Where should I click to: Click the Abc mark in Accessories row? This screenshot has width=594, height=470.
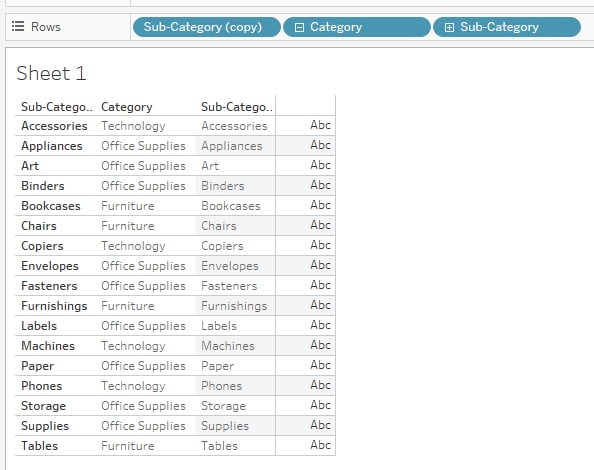click(320, 125)
